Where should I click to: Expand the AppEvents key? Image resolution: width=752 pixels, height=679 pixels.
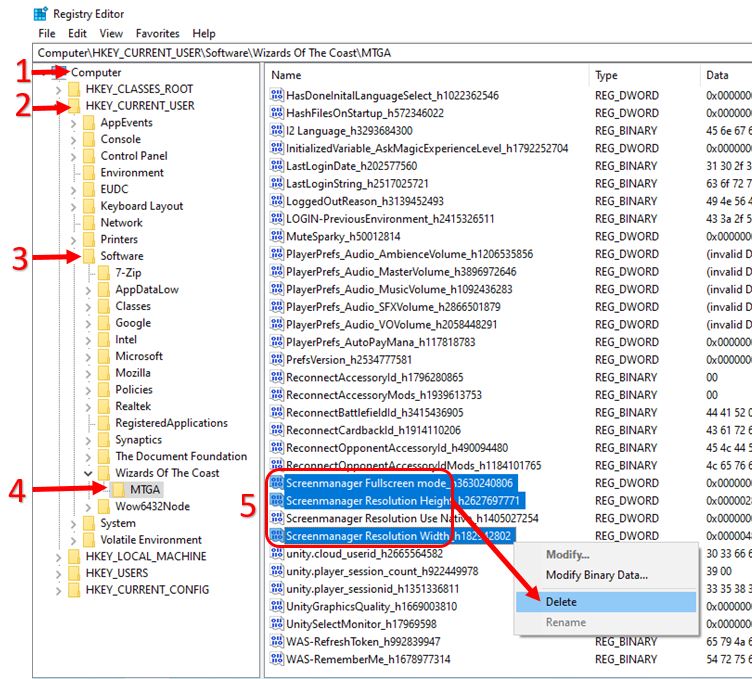[73, 123]
